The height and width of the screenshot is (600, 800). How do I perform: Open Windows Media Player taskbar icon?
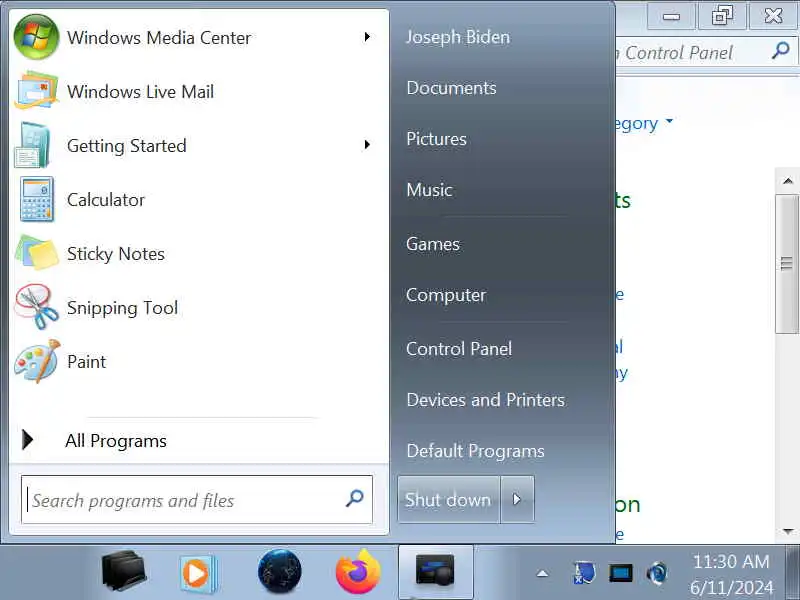(198, 573)
